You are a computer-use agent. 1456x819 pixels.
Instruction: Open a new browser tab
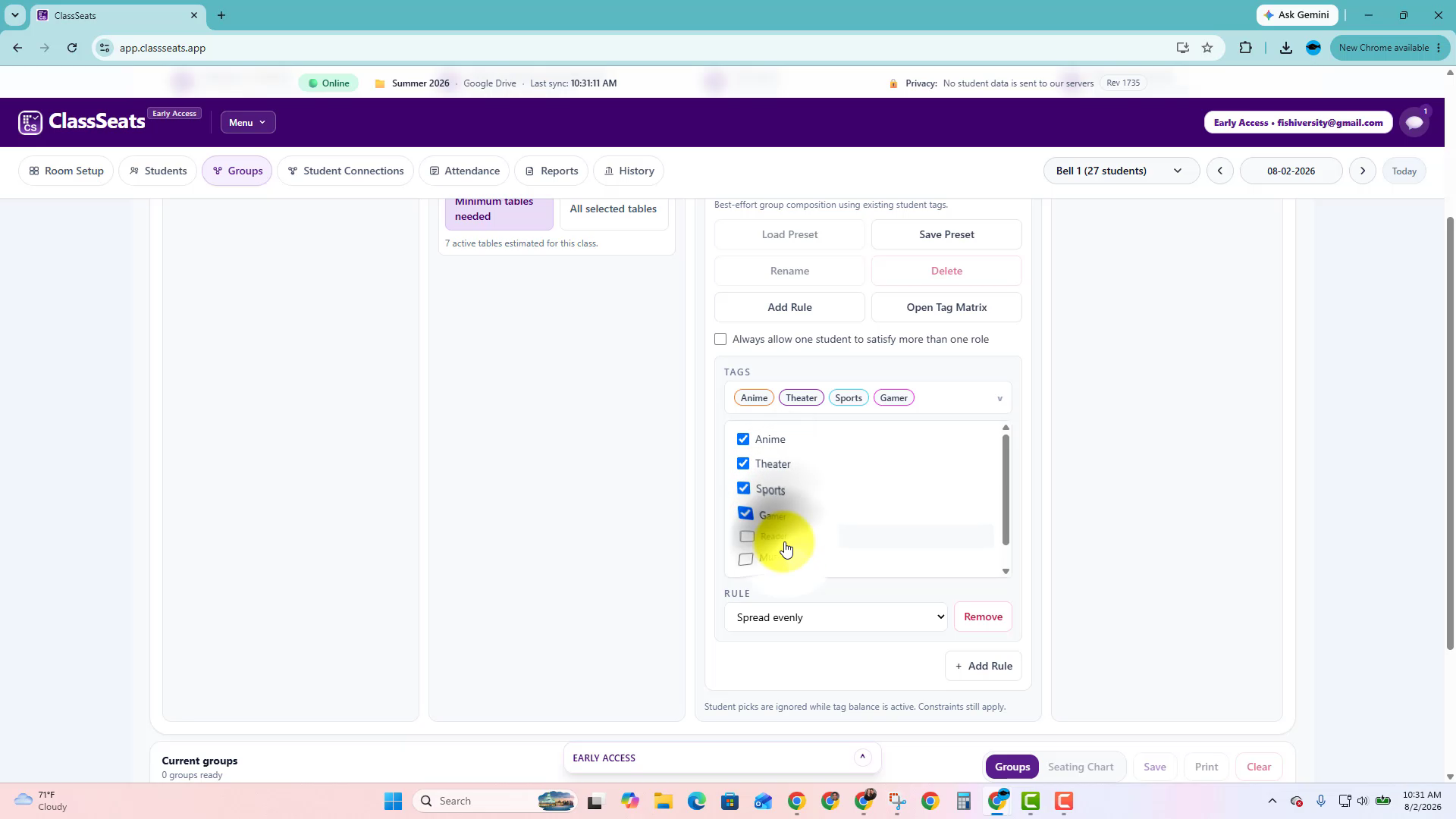click(221, 15)
